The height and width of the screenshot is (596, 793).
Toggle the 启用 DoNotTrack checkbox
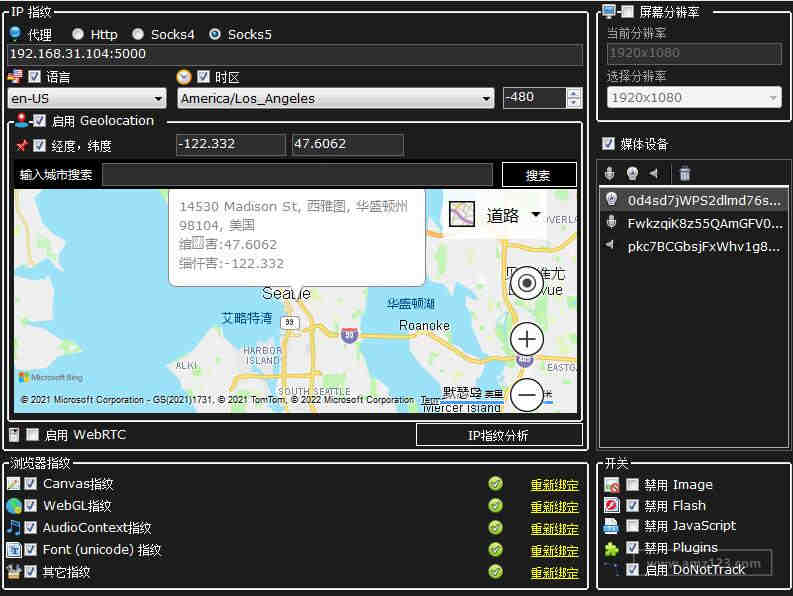(x=632, y=570)
